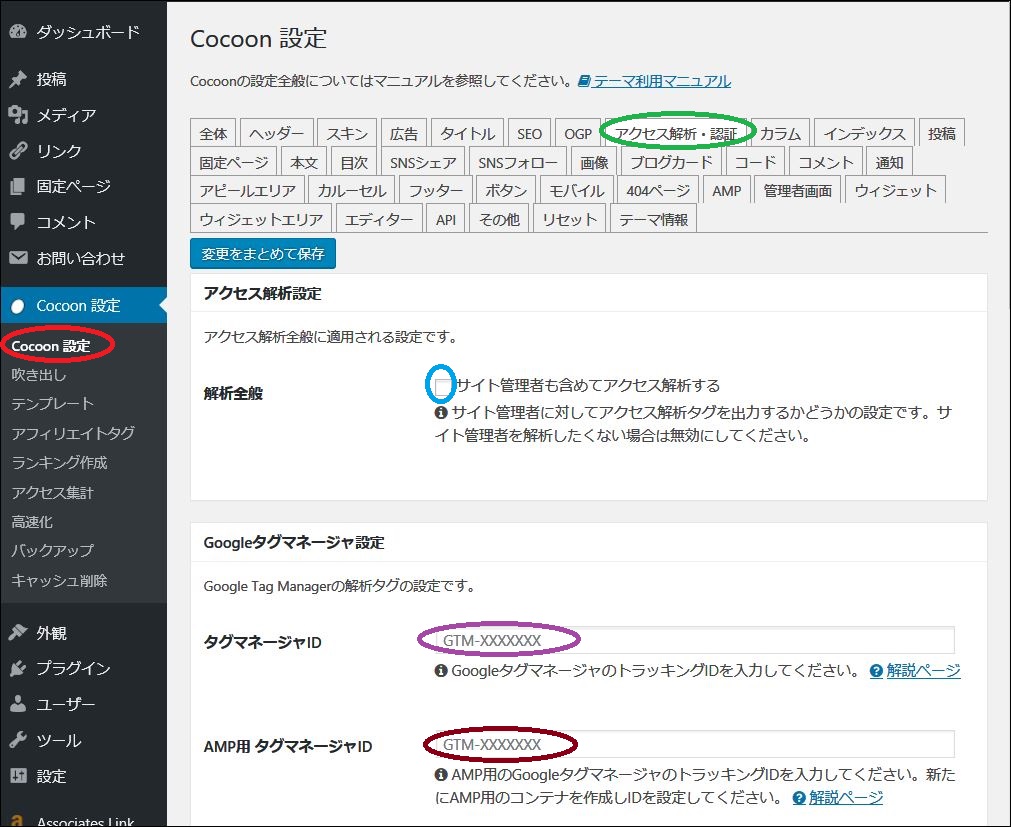The height and width of the screenshot is (827, 1011).
Task: Select the アクセス解析・認証 tab
Action: click(x=676, y=133)
